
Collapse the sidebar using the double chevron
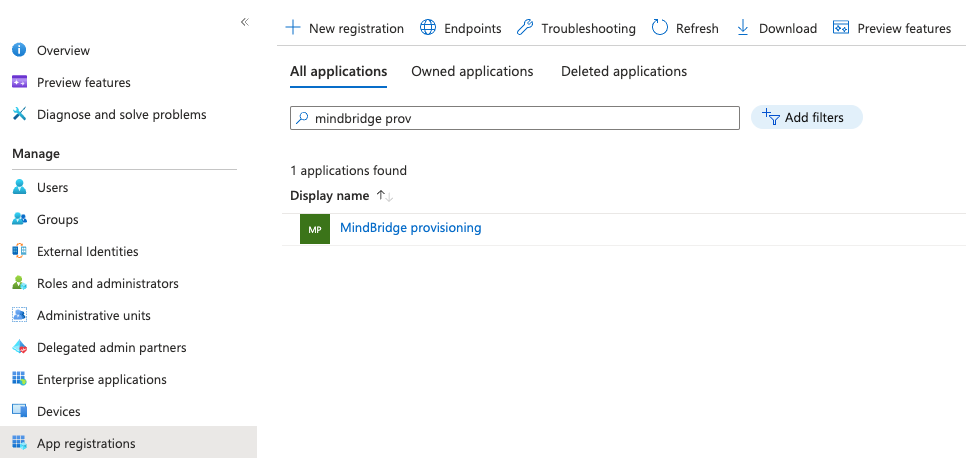pos(244,22)
